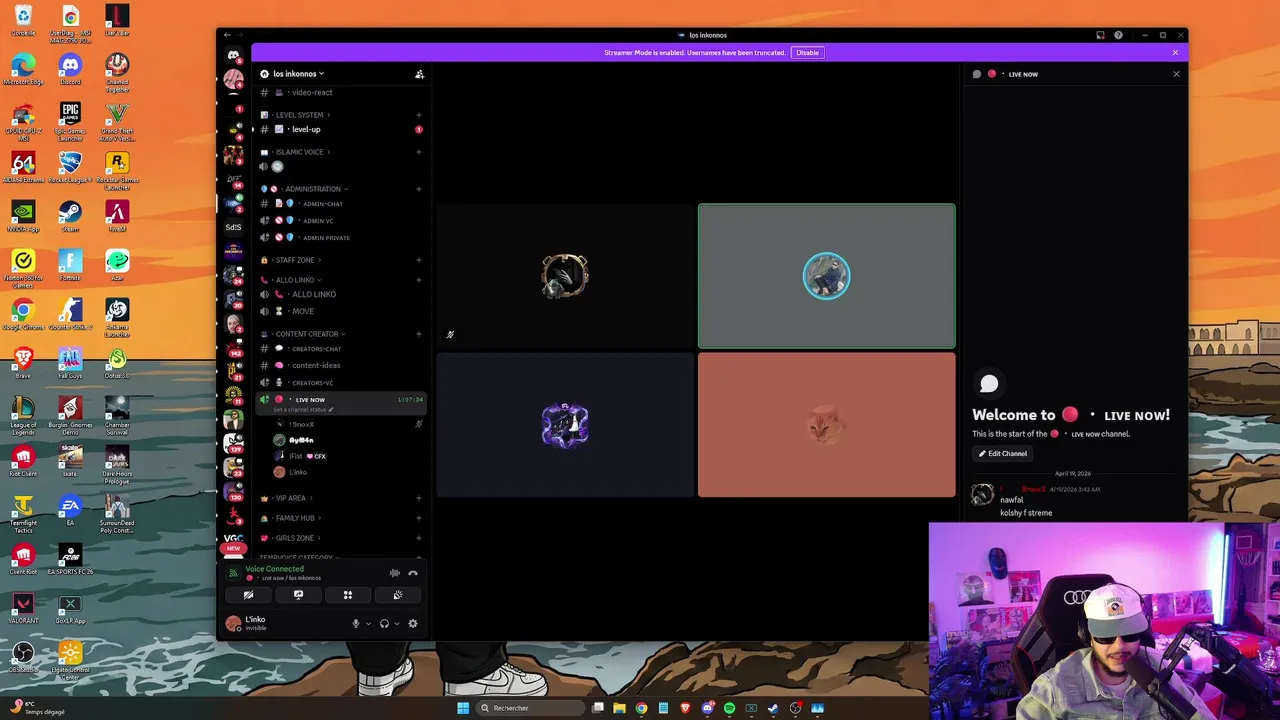Focus the orange cat avatar participant tile
This screenshot has height=720, width=1280.
tap(827, 425)
